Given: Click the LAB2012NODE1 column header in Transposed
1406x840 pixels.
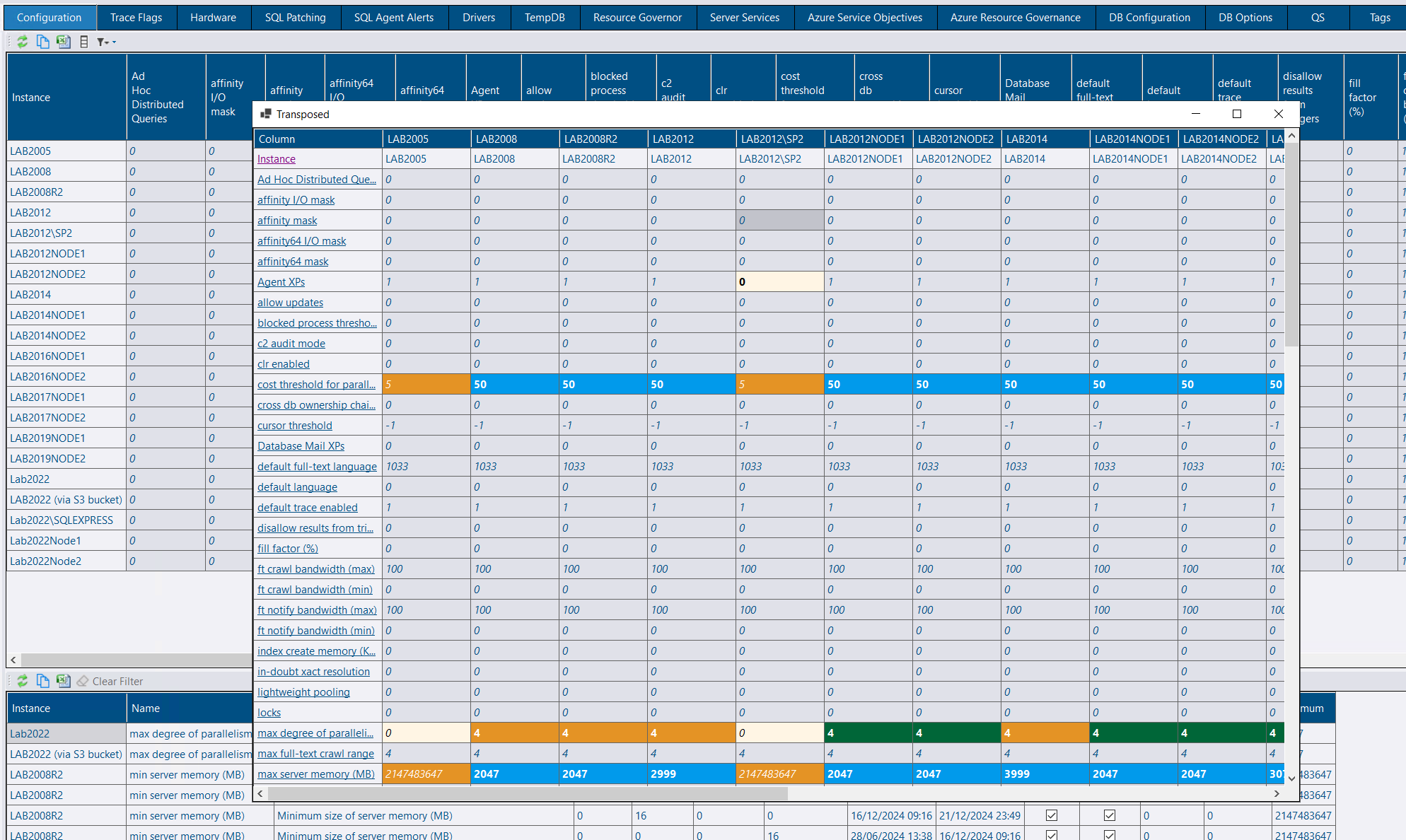Looking at the screenshot, I should click(x=868, y=139).
